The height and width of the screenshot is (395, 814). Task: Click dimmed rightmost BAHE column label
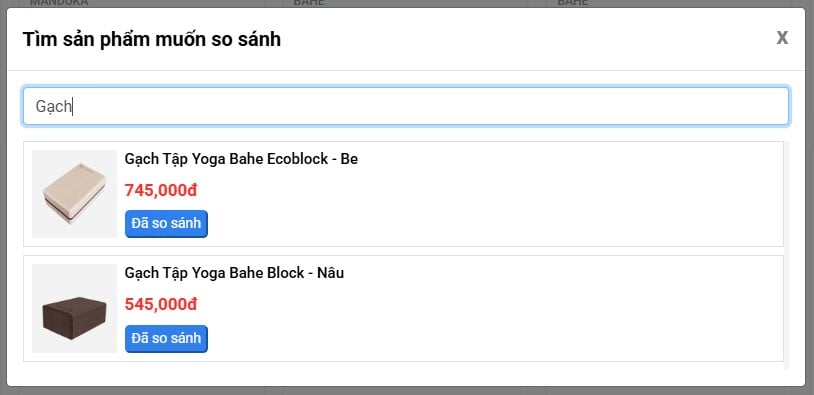pos(573,3)
